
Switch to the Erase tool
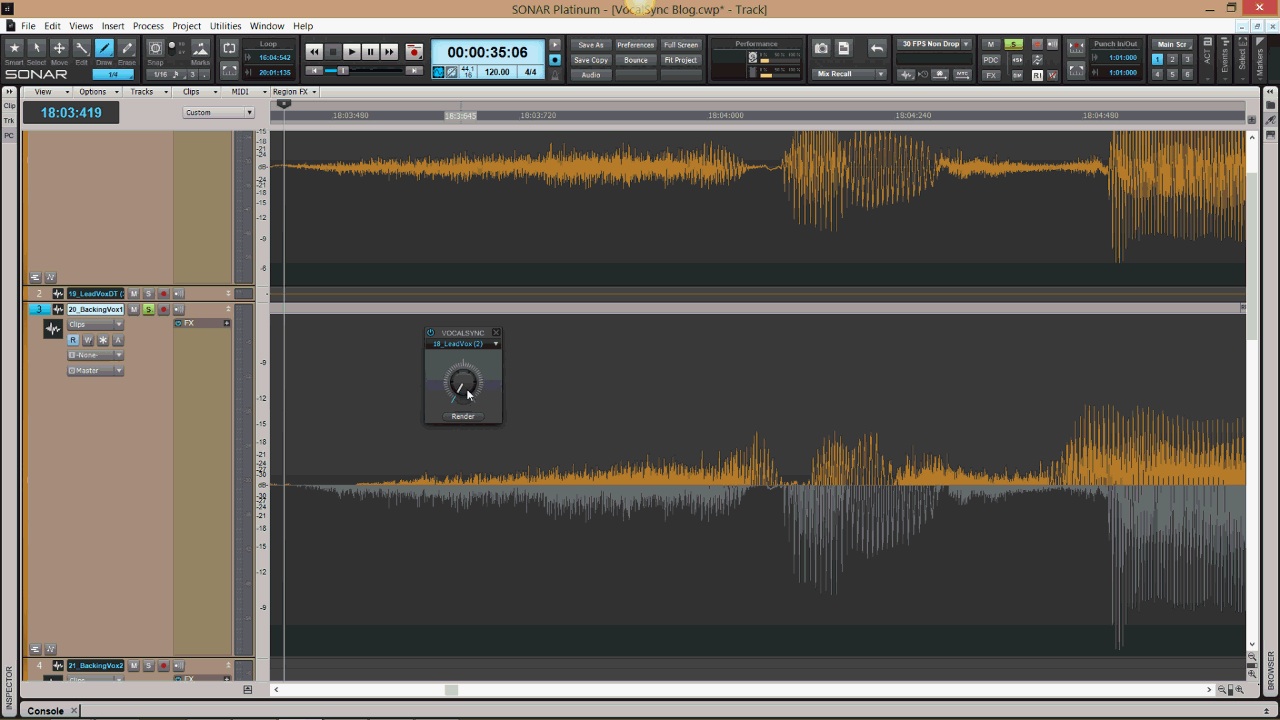(x=127, y=48)
